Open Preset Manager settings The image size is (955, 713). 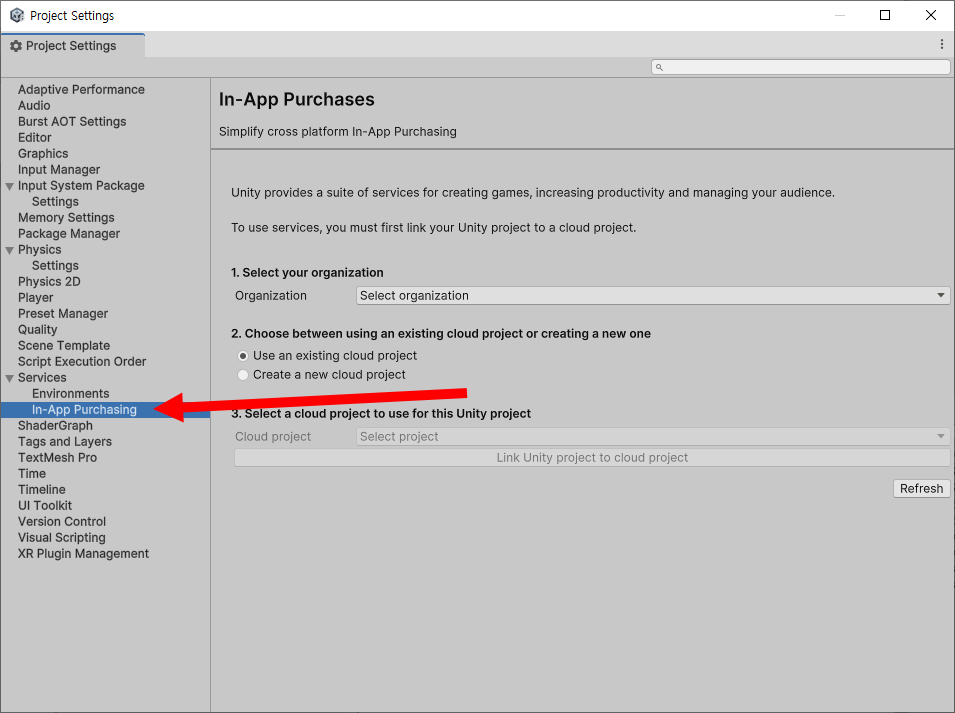tap(63, 314)
